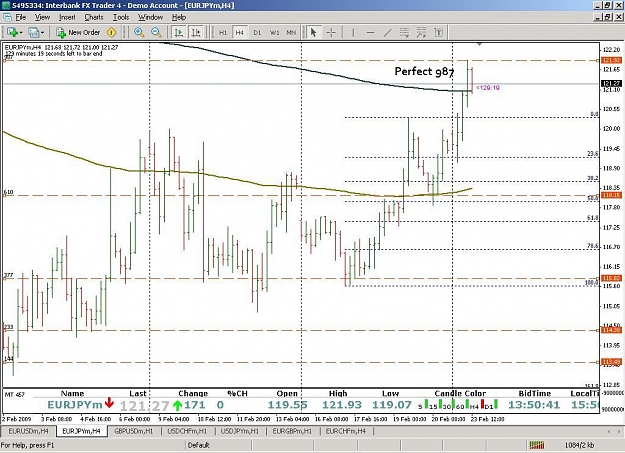Switch to the GBPUSDm,H1 chart tab
The width and height of the screenshot is (625, 453).
134,431
